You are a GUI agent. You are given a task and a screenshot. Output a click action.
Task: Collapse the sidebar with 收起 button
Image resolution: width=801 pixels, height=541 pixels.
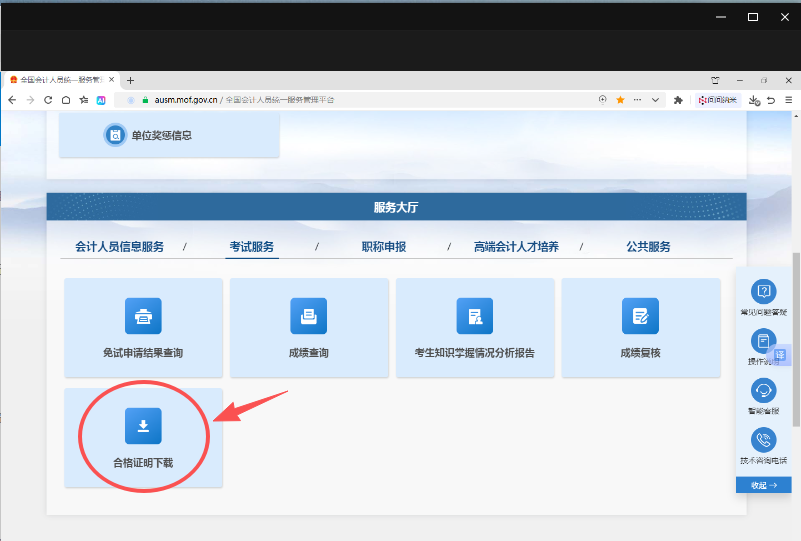coord(764,485)
